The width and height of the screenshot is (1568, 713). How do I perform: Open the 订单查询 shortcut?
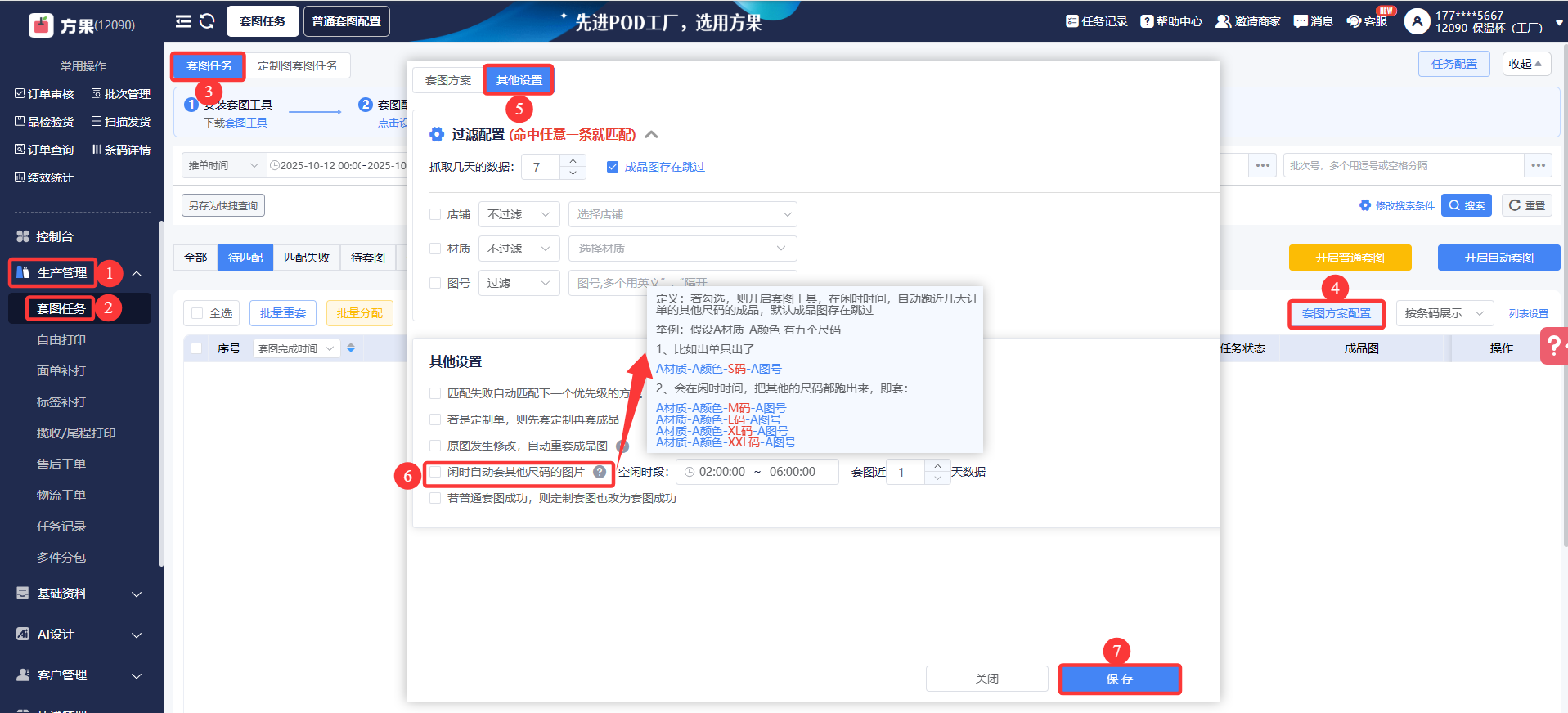coord(44,150)
